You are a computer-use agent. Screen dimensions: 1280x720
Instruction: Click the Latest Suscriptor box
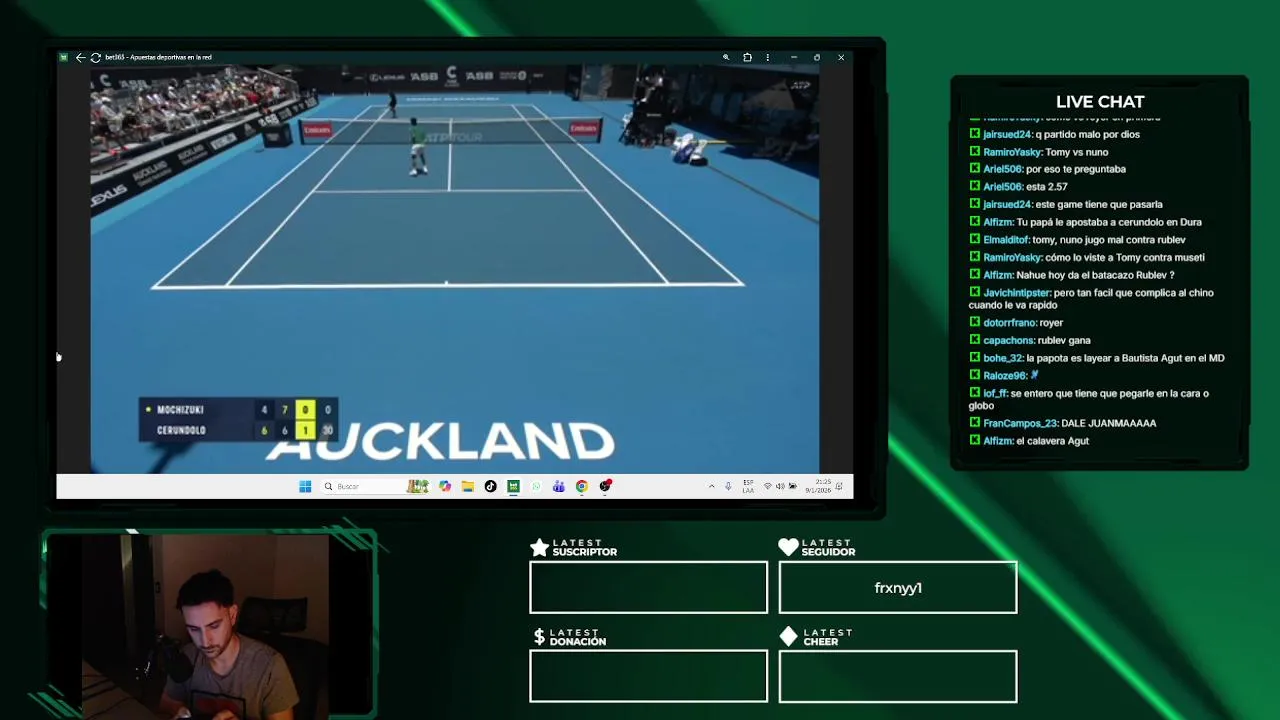tap(648, 587)
